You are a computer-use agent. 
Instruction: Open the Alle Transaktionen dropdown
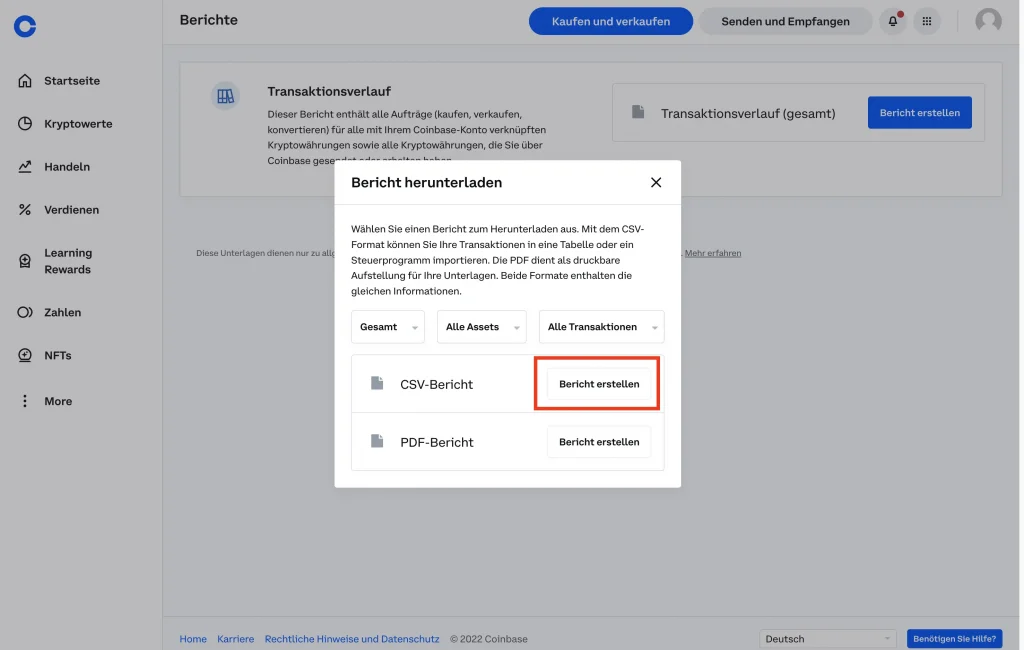601,327
